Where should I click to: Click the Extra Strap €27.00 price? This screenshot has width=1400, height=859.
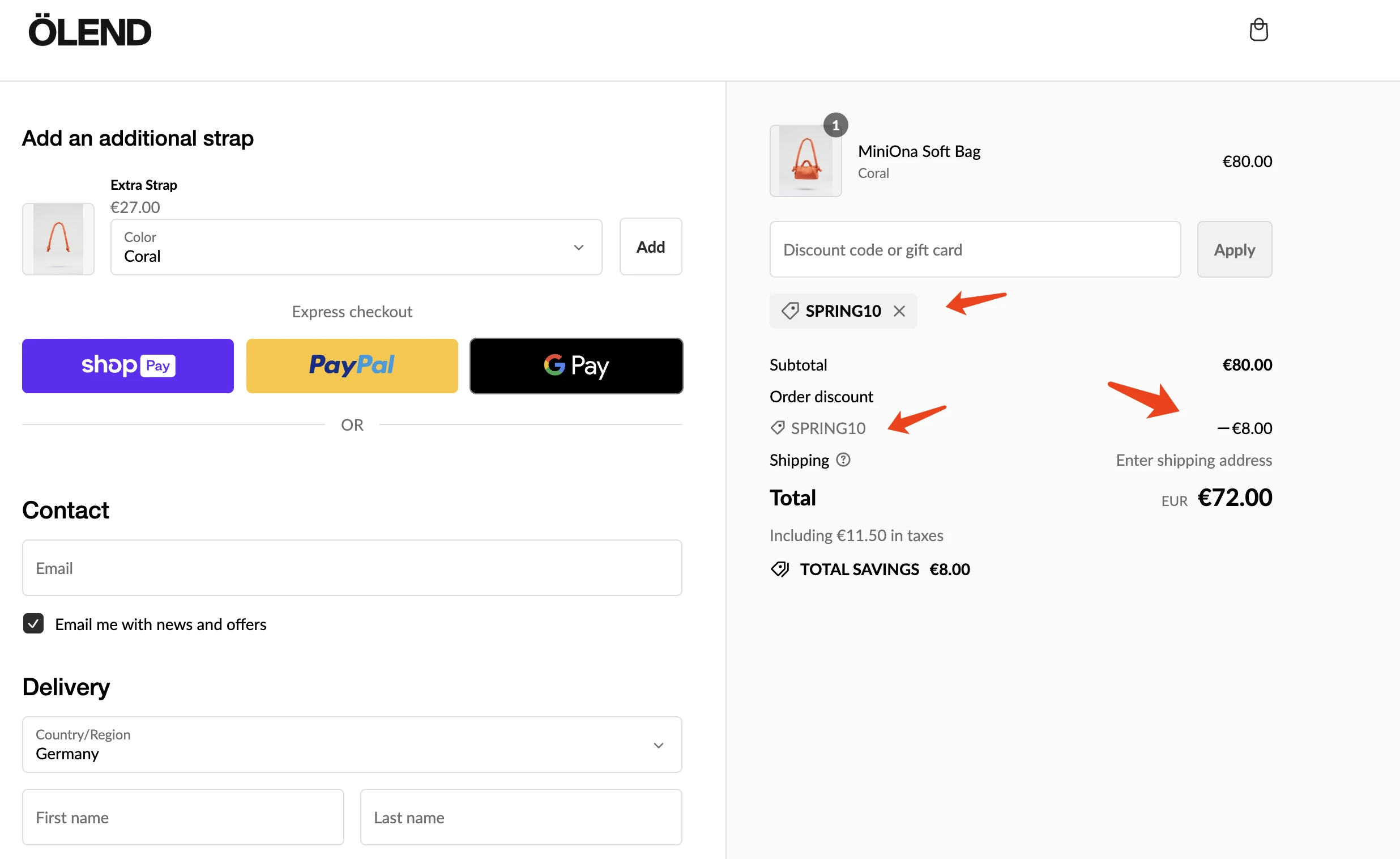[135, 207]
